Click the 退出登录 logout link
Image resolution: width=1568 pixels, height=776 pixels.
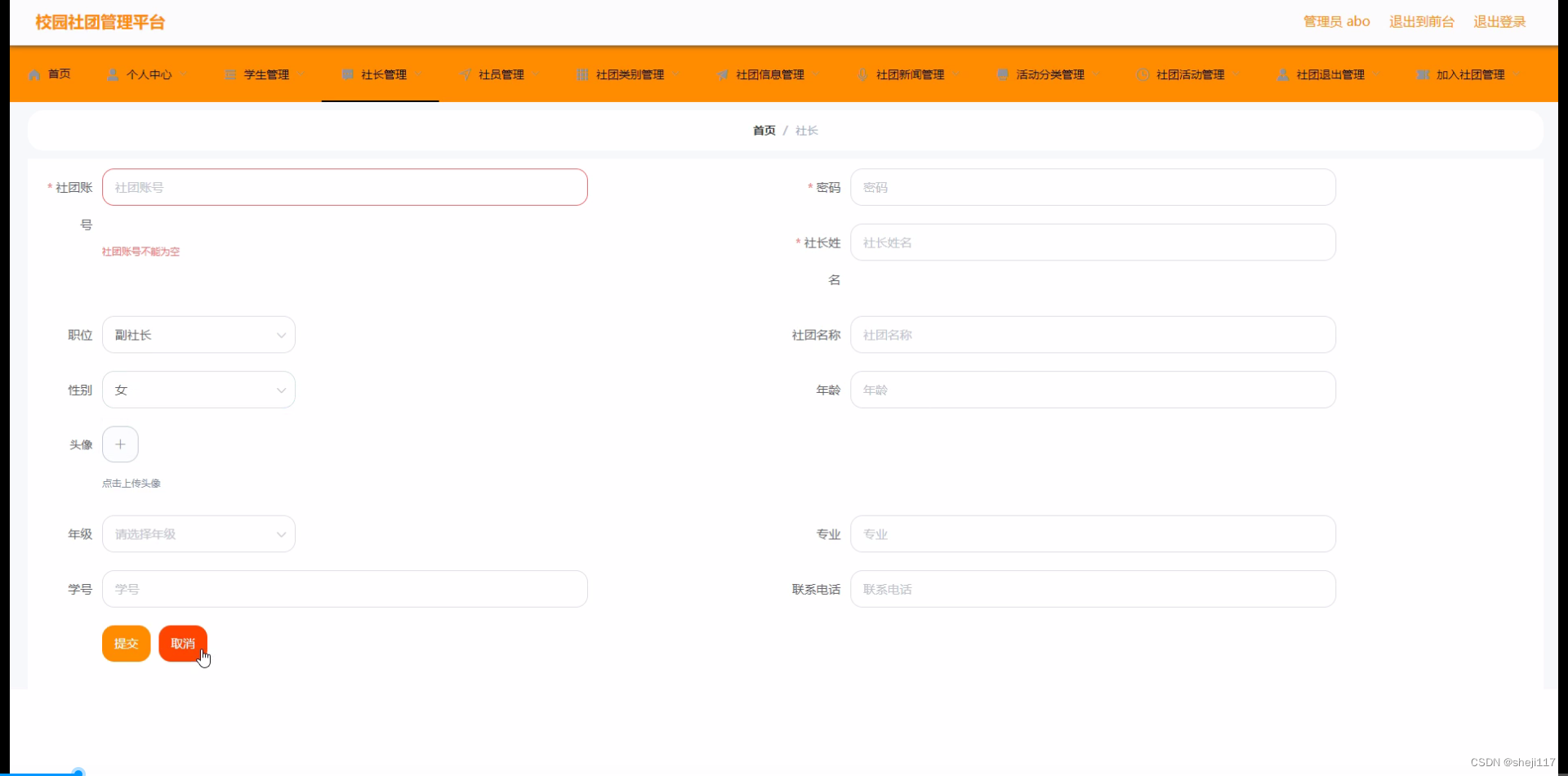pyautogui.click(x=1499, y=22)
